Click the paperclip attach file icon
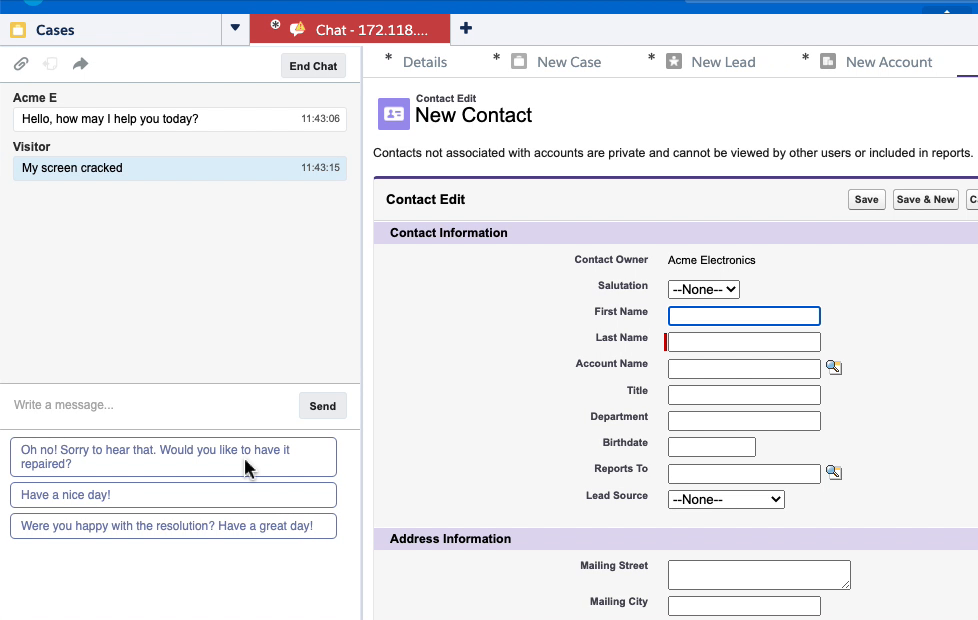 pyautogui.click(x=20, y=64)
